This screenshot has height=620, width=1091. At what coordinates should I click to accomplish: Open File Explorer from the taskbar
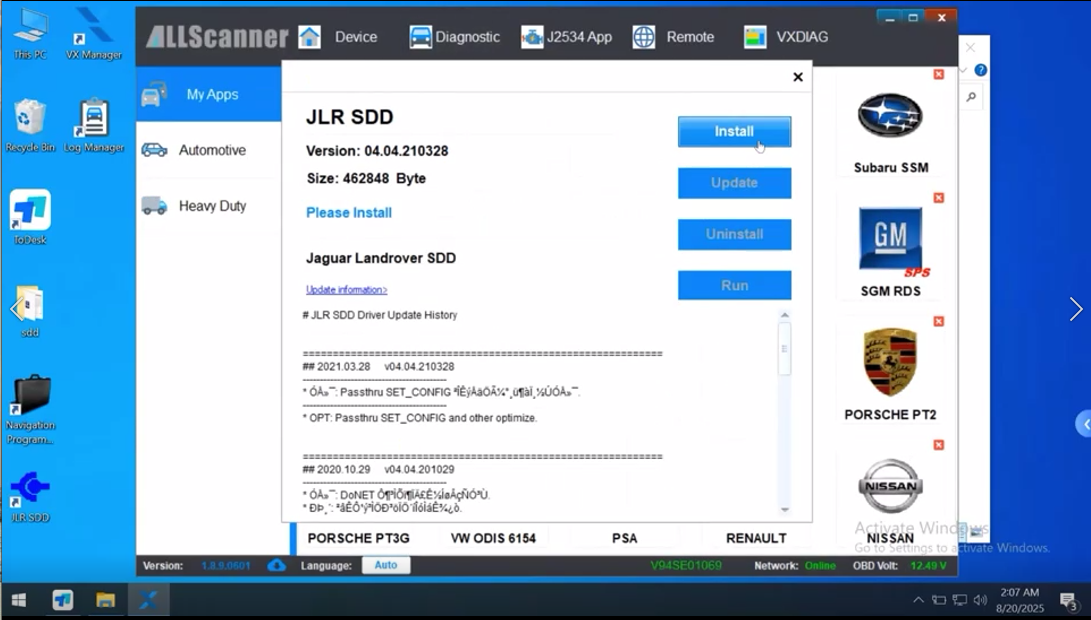pos(105,601)
